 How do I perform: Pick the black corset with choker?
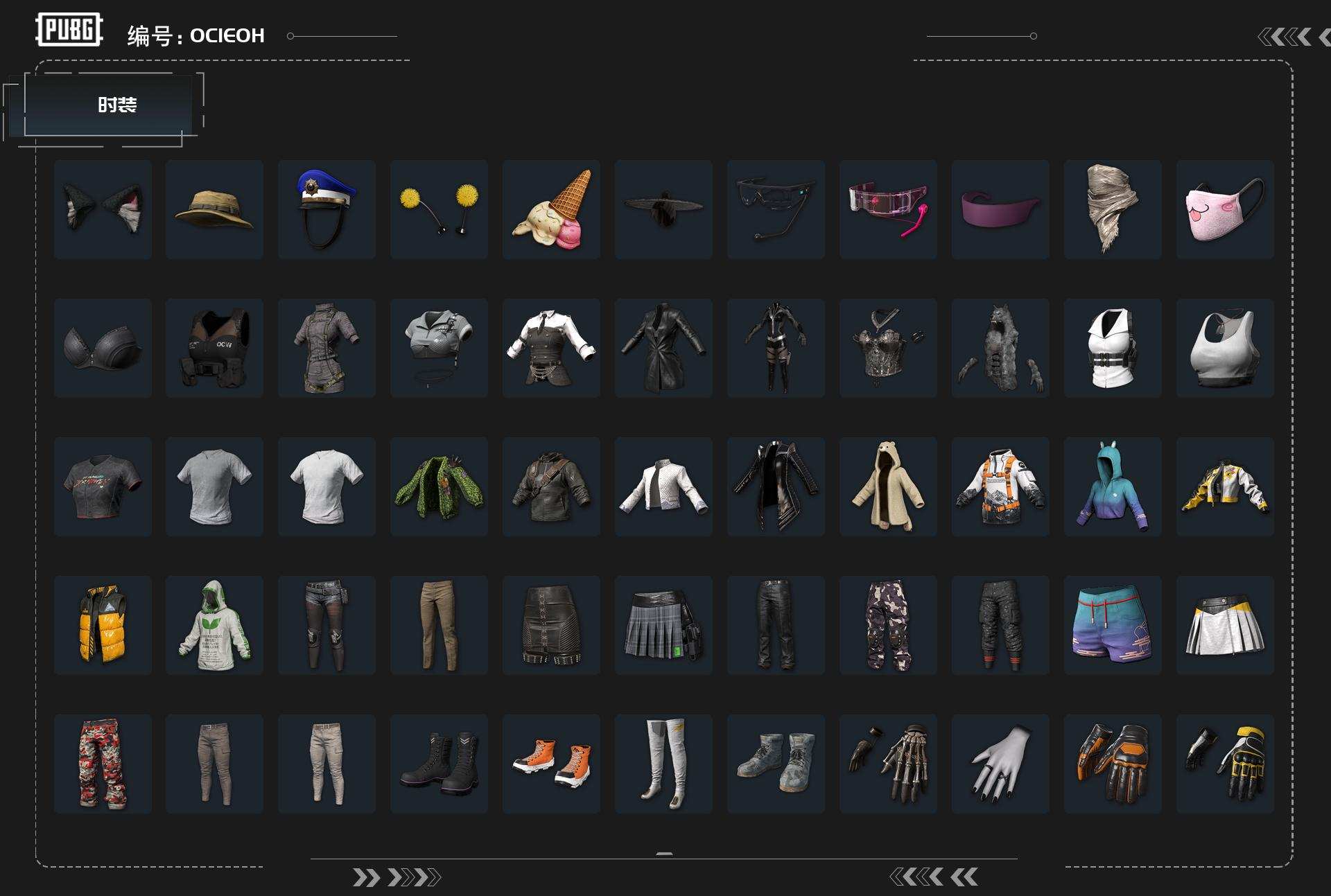pyautogui.click(x=888, y=348)
